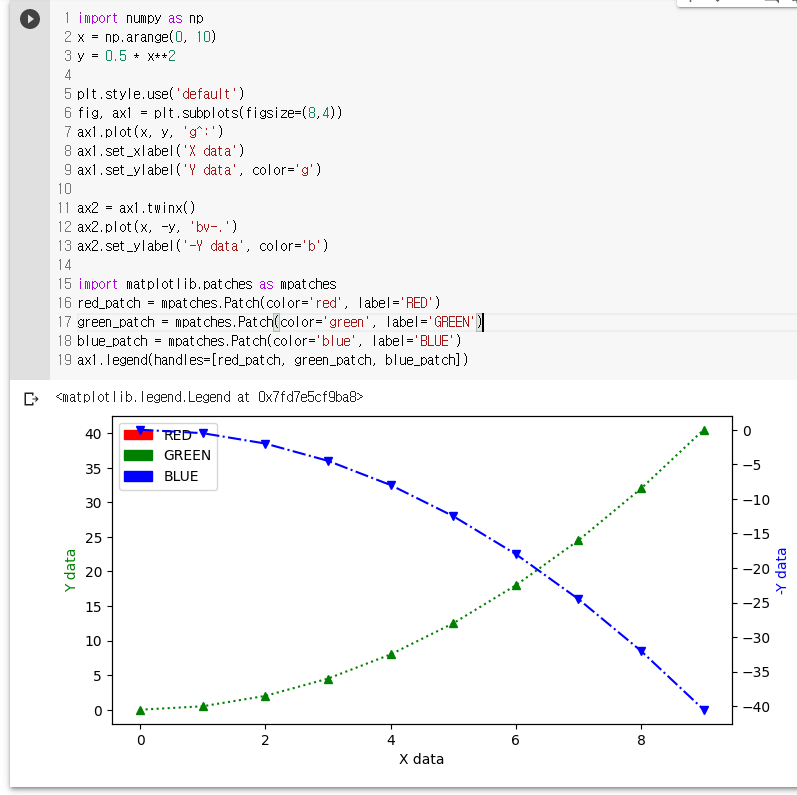Click the 'X data' axis label
Viewport: 797px width, 795px height.
(x=421, y=759)
